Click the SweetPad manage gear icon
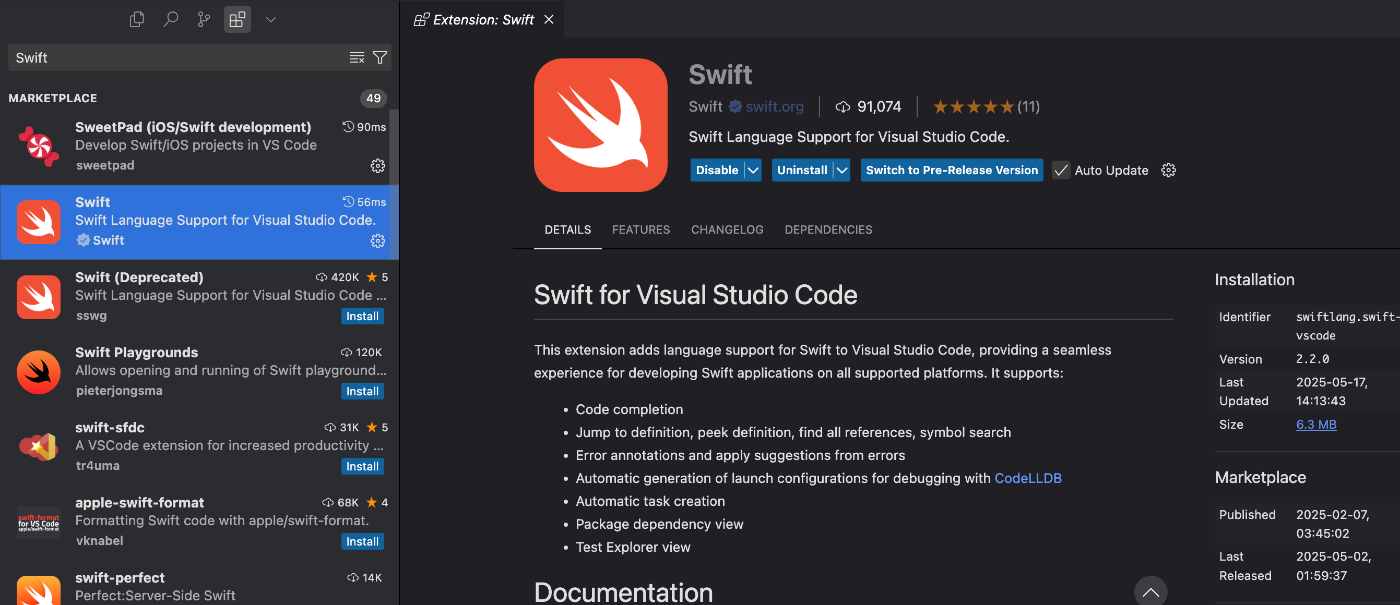Image resolution: width=1400 pixels, height=605 pixels. (x=378, y=165)
